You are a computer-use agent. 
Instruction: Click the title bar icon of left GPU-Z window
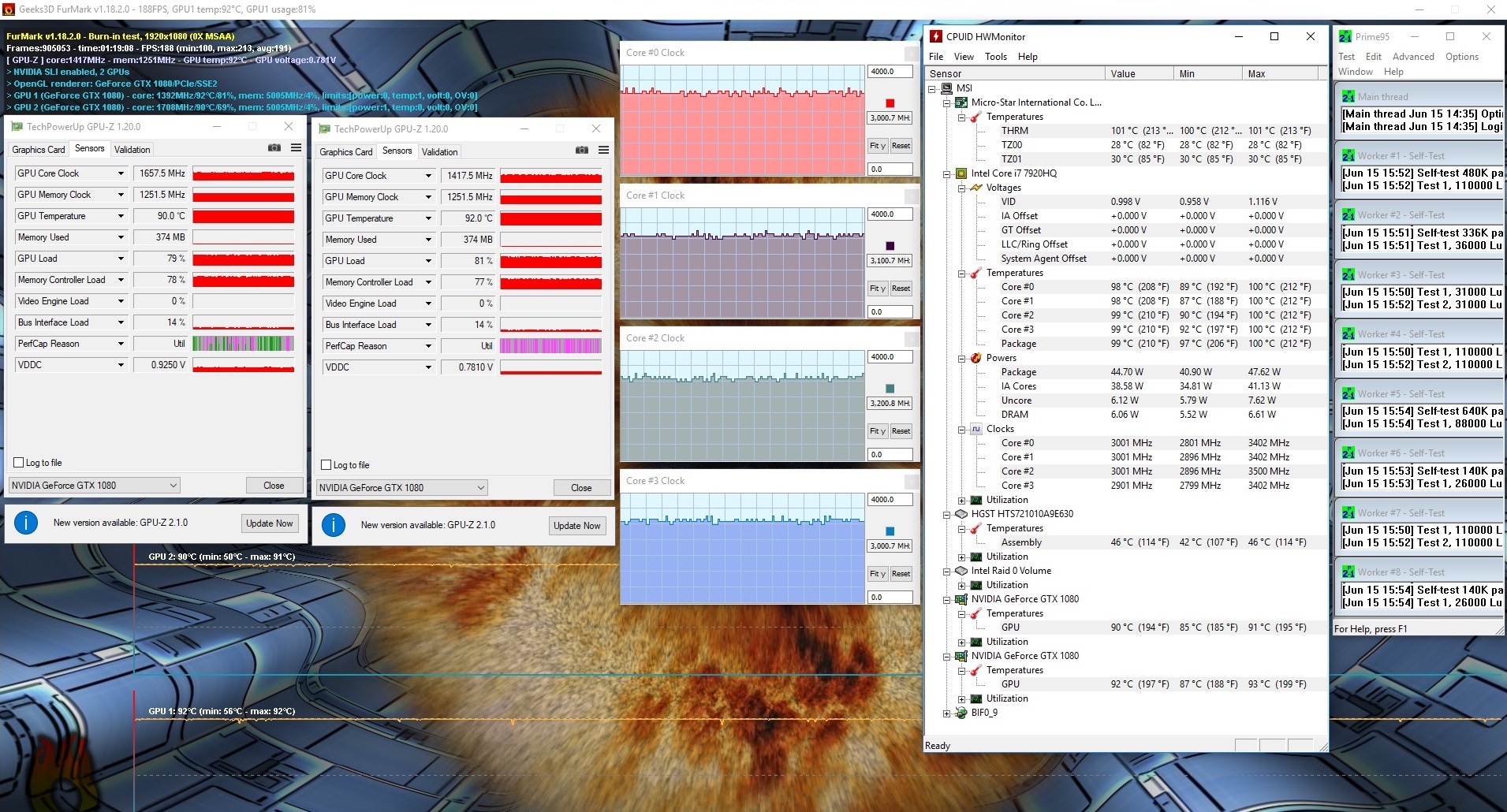(x=17, y=126)
